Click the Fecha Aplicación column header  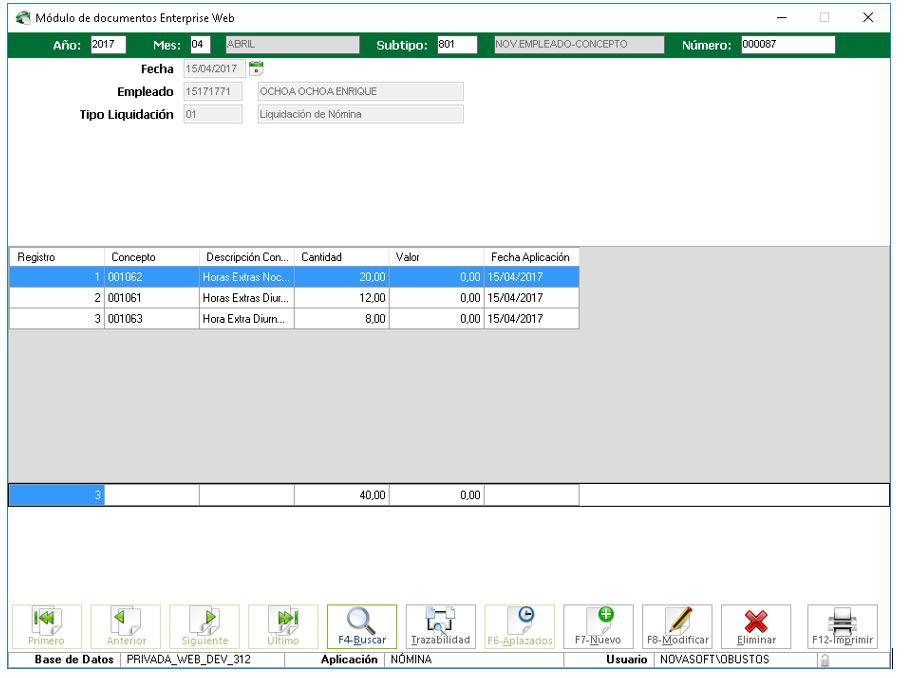(x=530, y=257)
